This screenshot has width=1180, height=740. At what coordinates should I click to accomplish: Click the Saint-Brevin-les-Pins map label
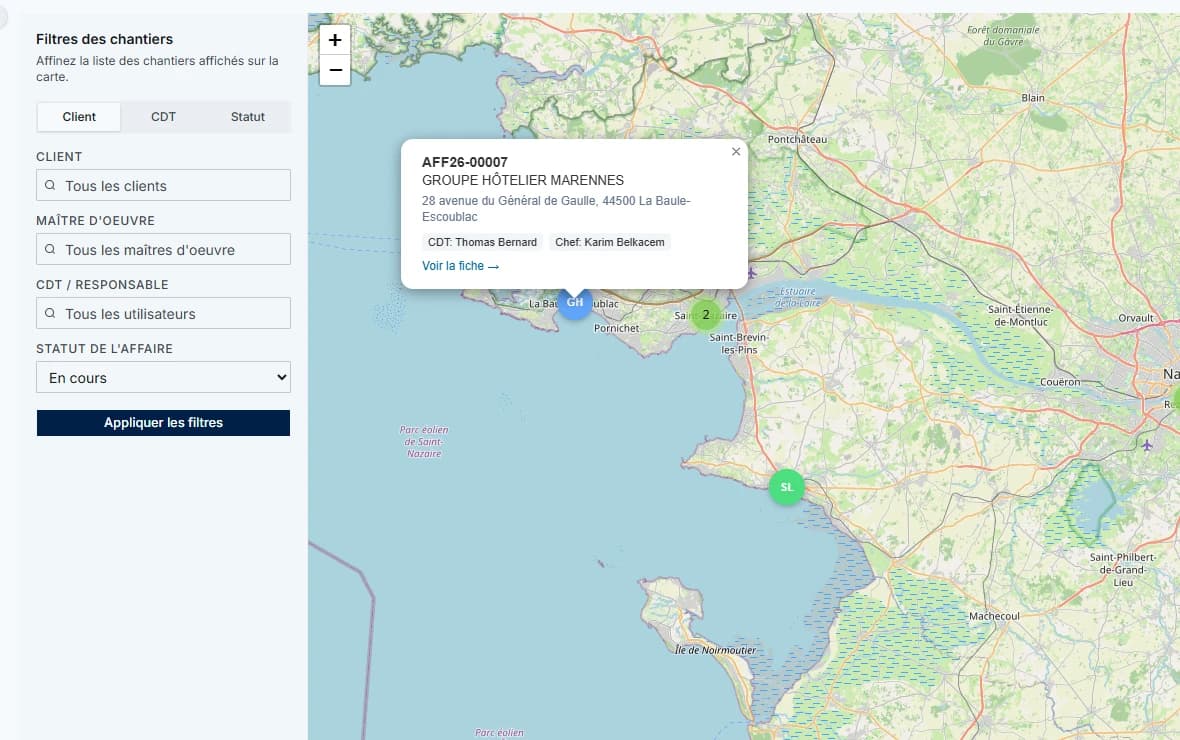(738, 343)
